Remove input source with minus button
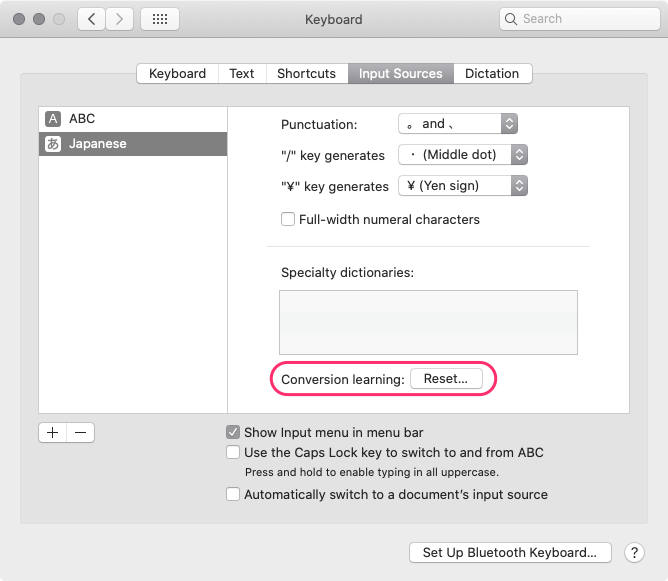 coord(81,432)
